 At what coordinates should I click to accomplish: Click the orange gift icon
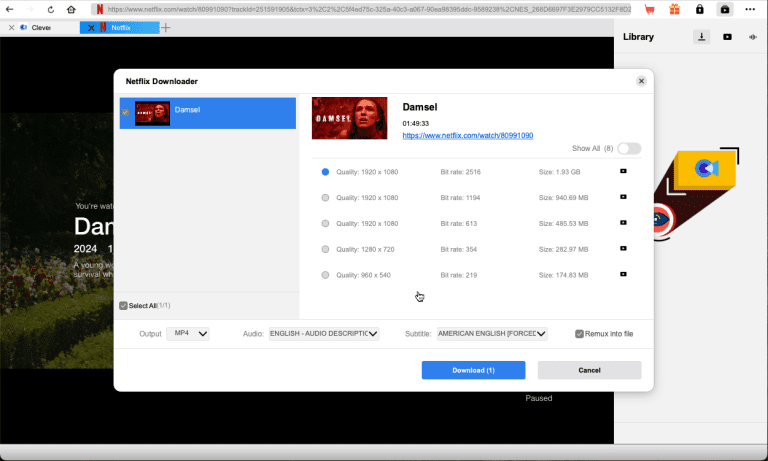tap(675, 9)
